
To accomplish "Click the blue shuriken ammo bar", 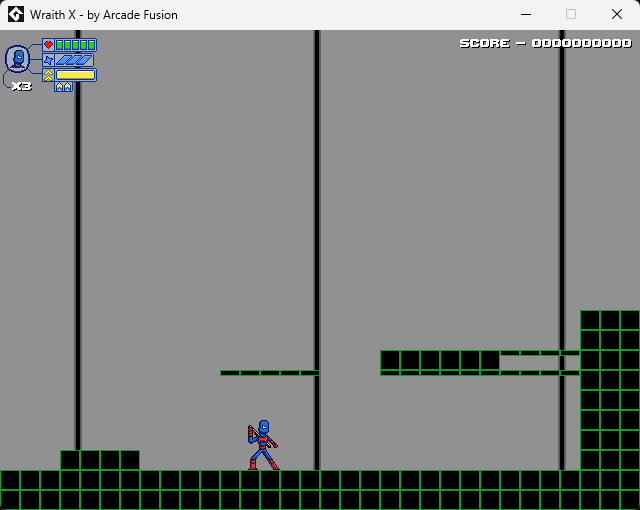I will pos(74,60).
